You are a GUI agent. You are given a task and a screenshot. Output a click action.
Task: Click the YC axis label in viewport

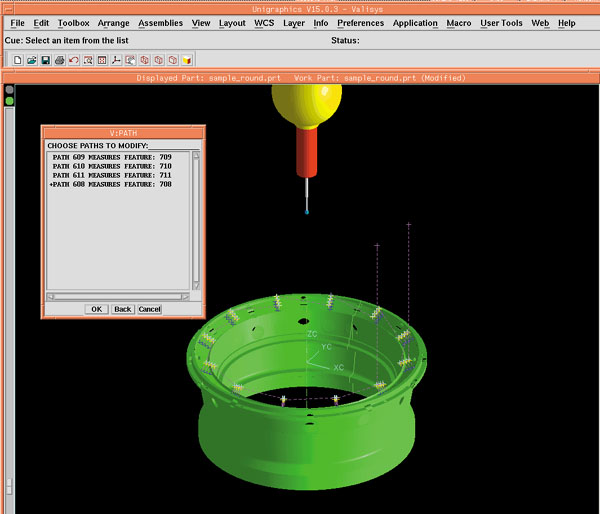[326, 347]
